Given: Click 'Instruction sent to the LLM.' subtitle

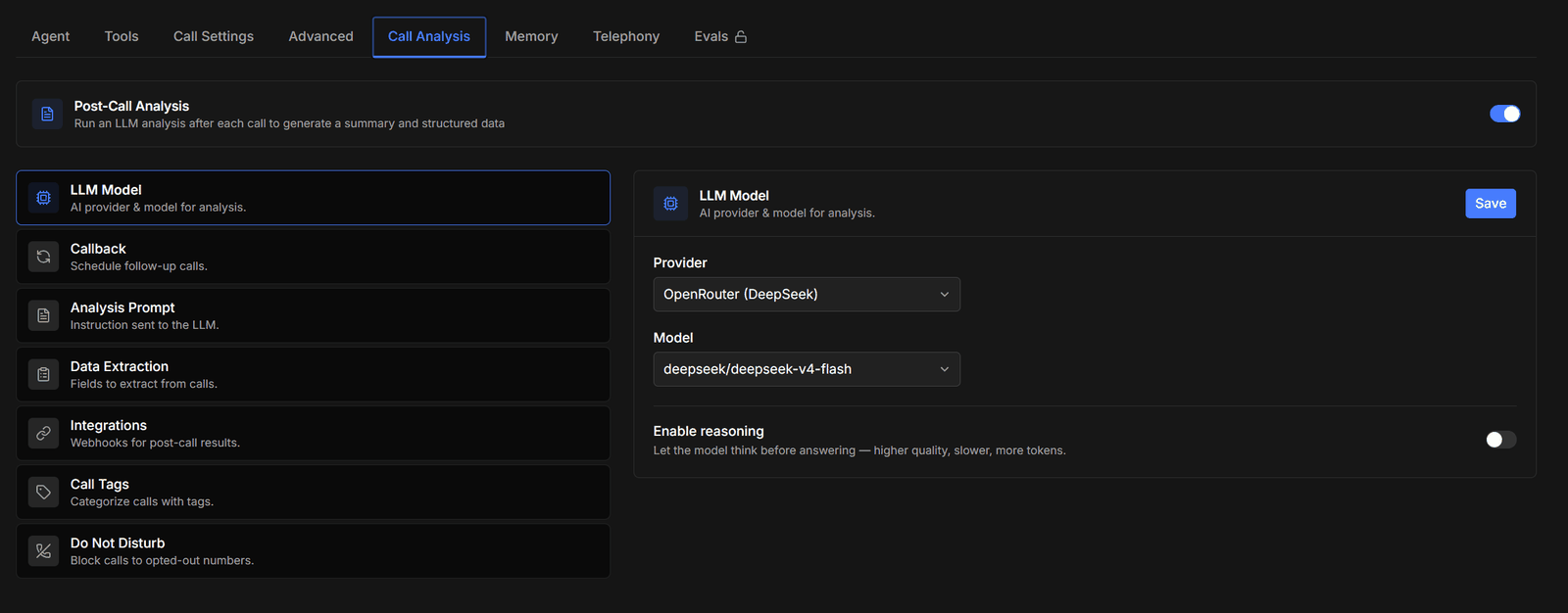Looking at the screenshot, I should [x=144, y=325].
